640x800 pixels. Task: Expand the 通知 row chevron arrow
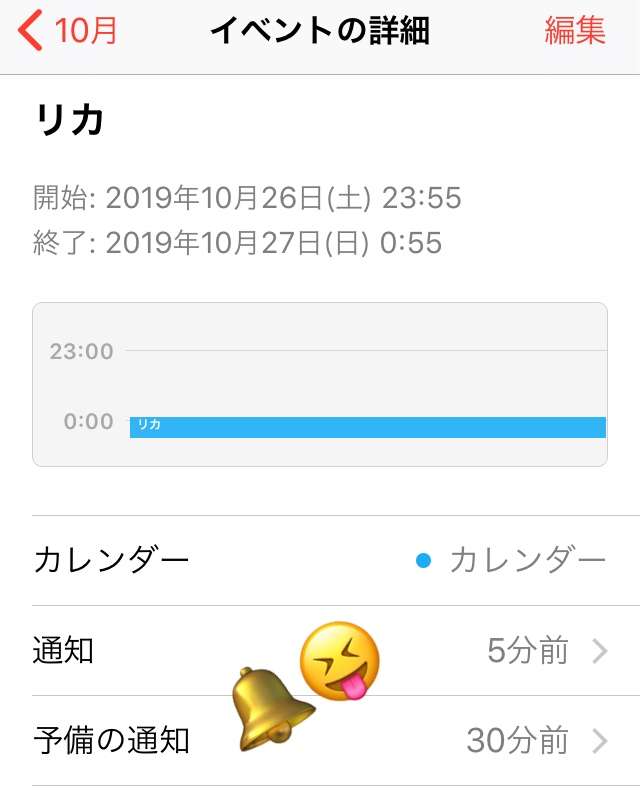click(x=600, y=651)
